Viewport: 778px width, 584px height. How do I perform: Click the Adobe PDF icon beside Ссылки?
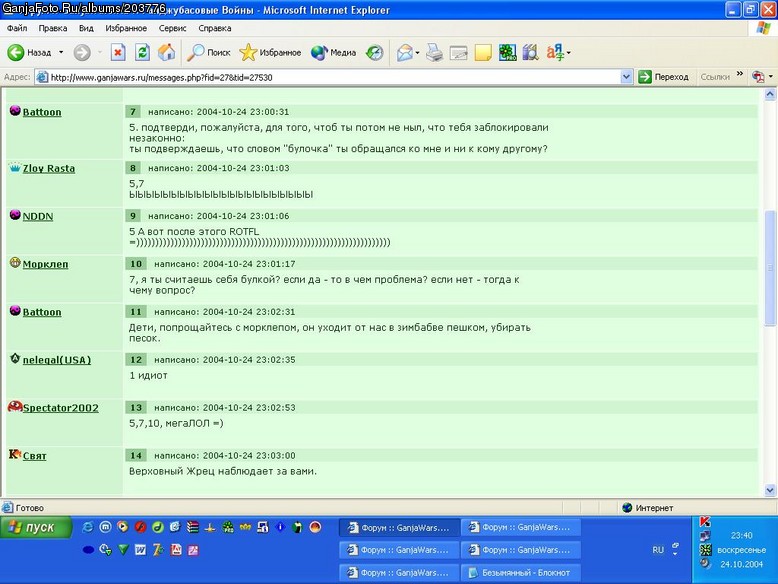click(x=758, y=76)
